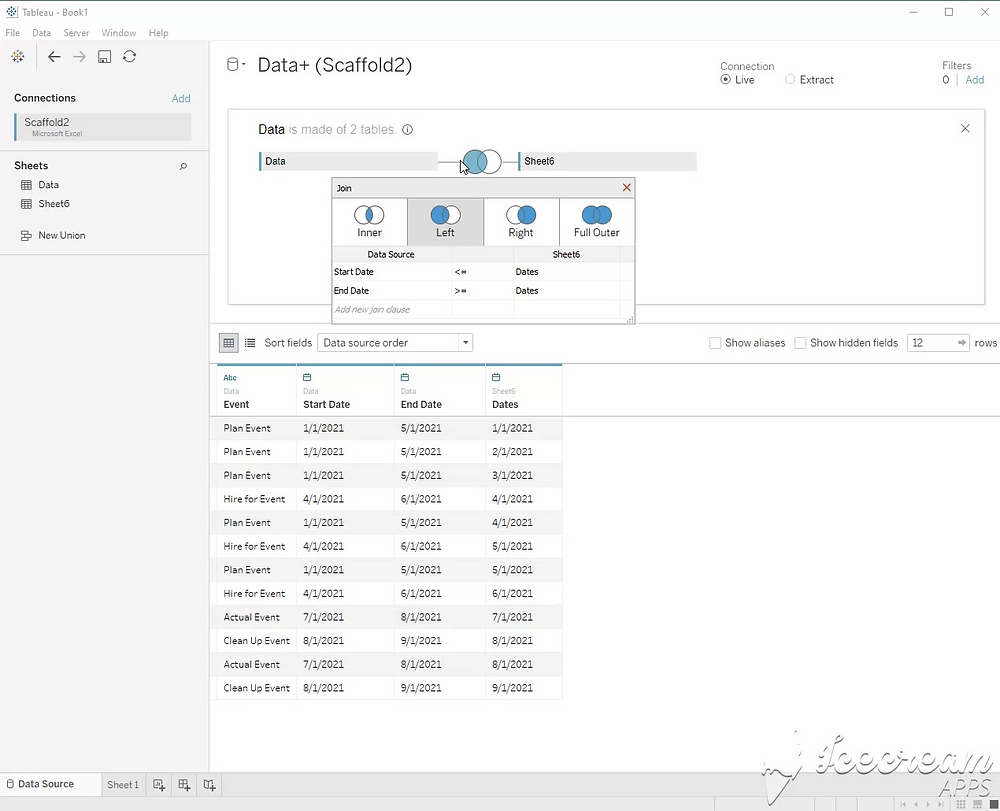
Task: Switch to data grid preview view
Action: click(229, 343)
